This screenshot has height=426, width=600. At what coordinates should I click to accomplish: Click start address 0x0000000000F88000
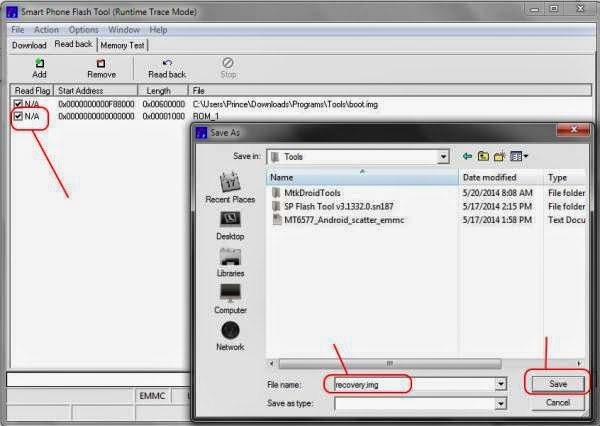pyautogui.click(x=96, y=104)
